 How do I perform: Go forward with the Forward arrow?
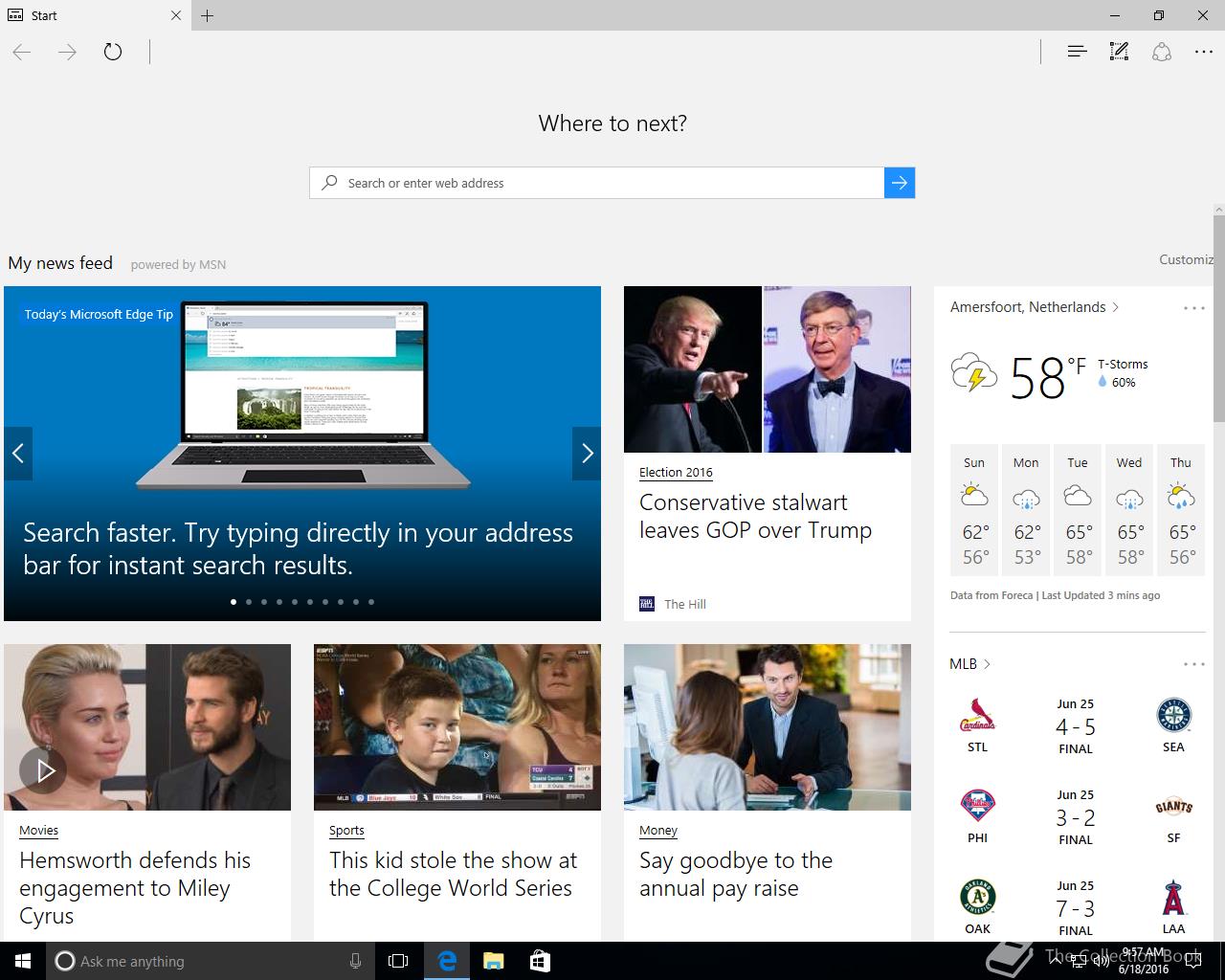[67, 52]
